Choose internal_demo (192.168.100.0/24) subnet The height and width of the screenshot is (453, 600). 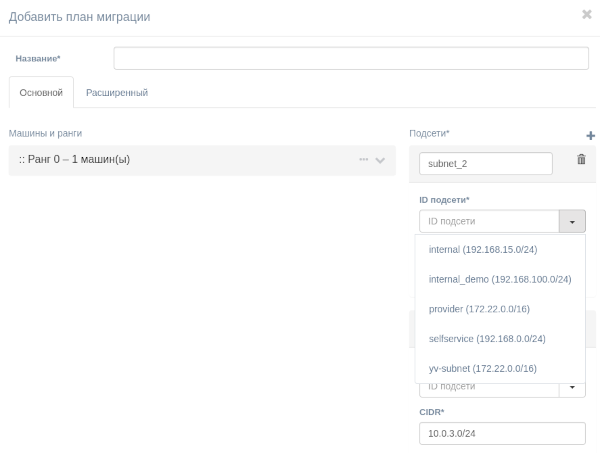499,279
